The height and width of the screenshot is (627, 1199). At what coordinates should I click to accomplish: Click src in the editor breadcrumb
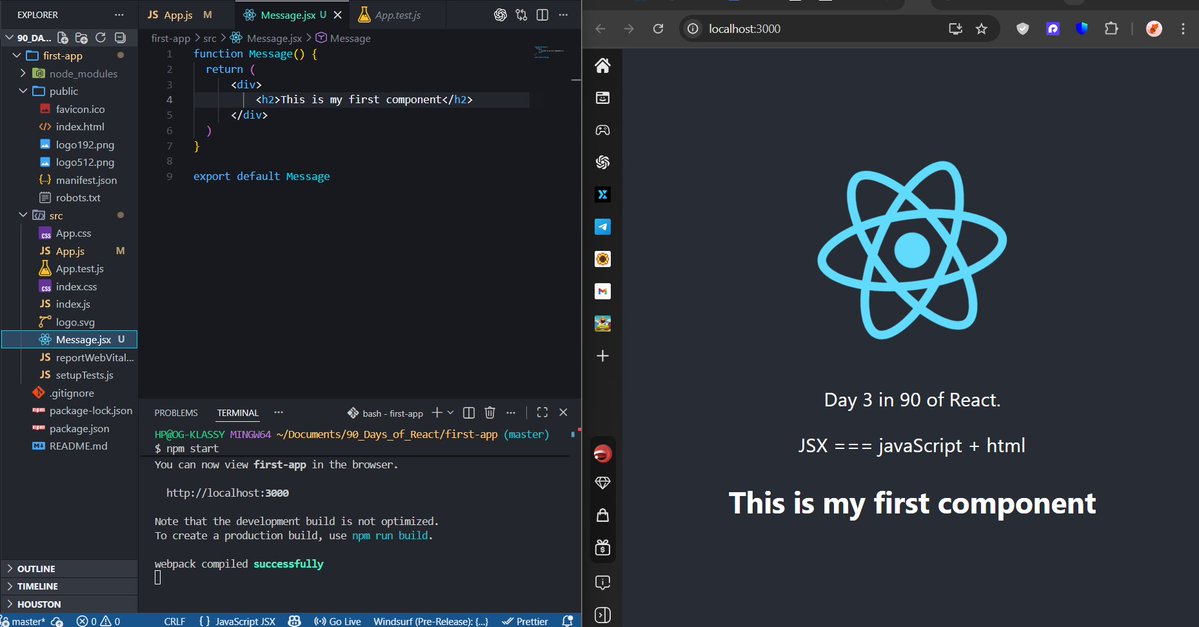click(x=210, y=37)
